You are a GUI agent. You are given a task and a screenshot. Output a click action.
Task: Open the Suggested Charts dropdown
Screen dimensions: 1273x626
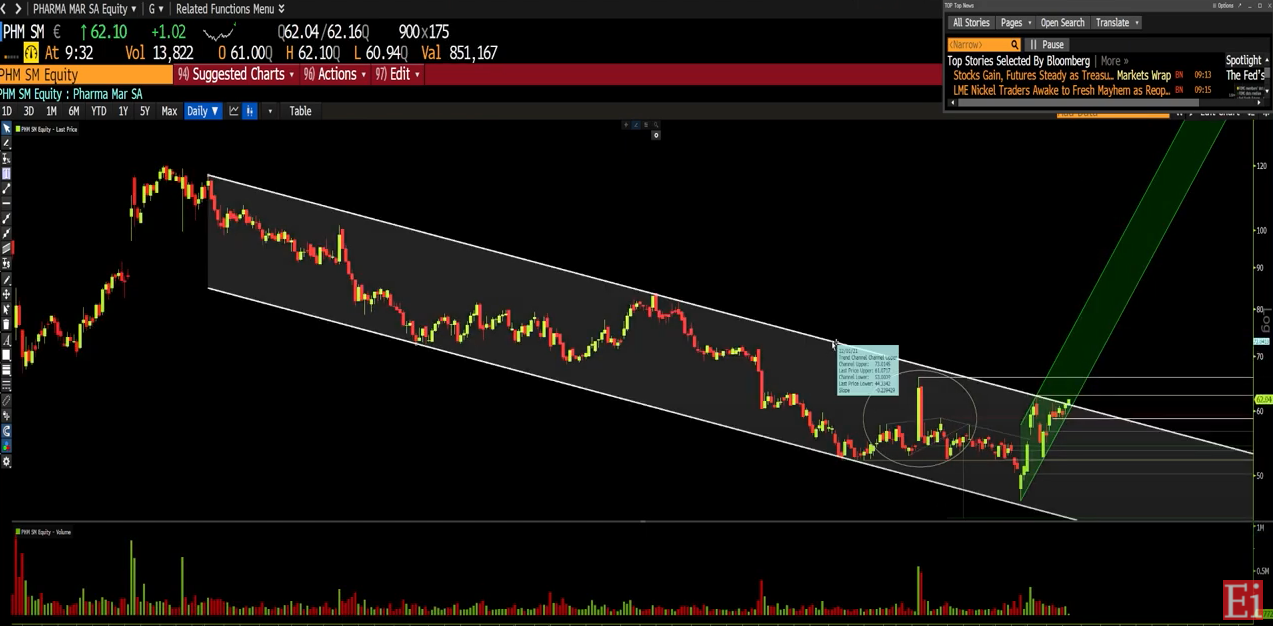pyautogui.click(x=236, y=75)
